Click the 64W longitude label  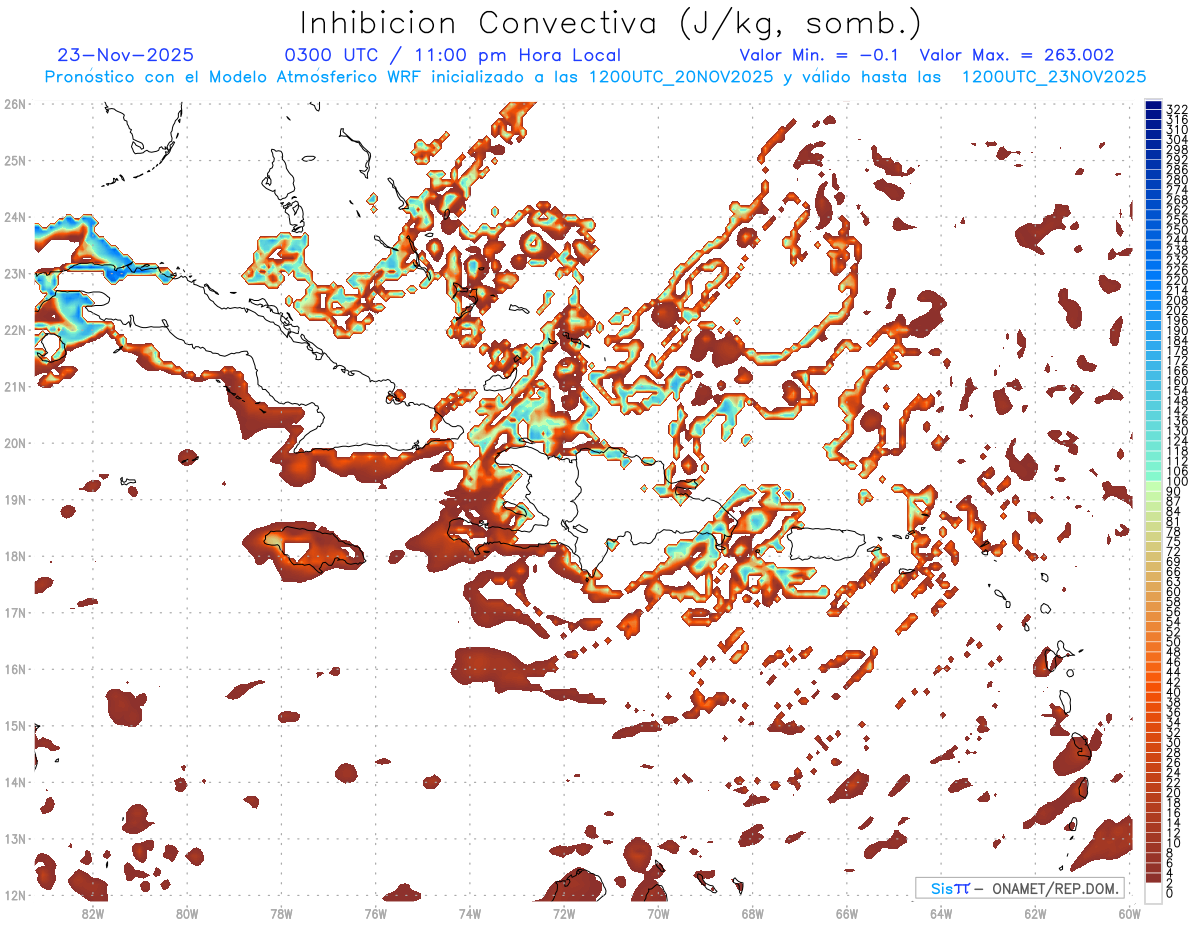(940, 913)
